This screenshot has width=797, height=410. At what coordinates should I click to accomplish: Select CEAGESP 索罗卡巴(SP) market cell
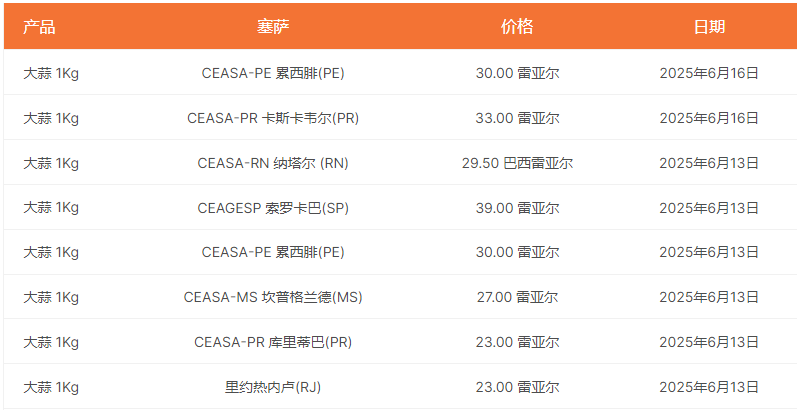273,208
